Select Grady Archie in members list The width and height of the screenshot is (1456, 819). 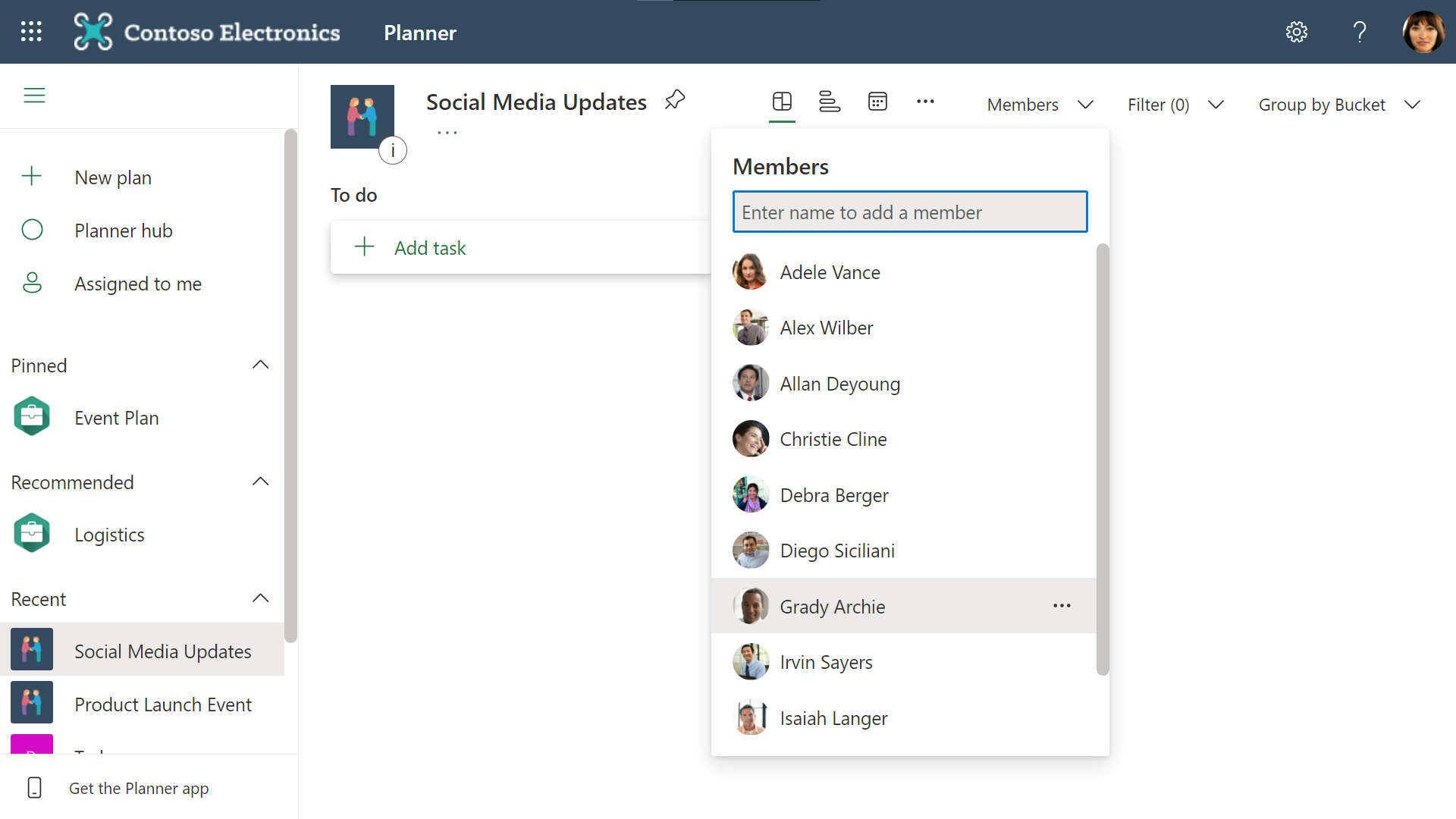tap(904, 606)
